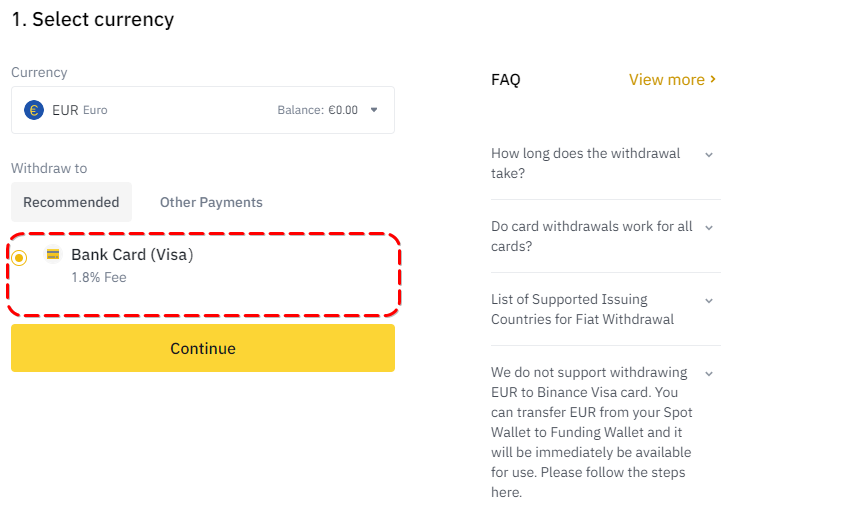Collapse the Binance Visa card EUR FAQ
Image resolution: width=857 pixels, height=516 pixels.
point(708,373)
